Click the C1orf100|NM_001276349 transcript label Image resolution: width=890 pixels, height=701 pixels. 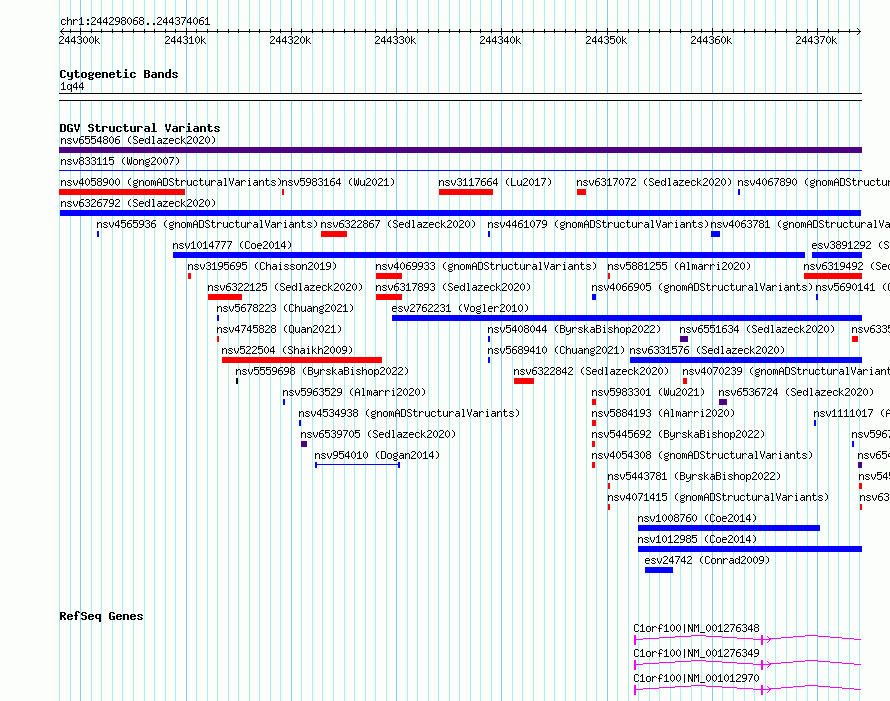coord(696,653)
